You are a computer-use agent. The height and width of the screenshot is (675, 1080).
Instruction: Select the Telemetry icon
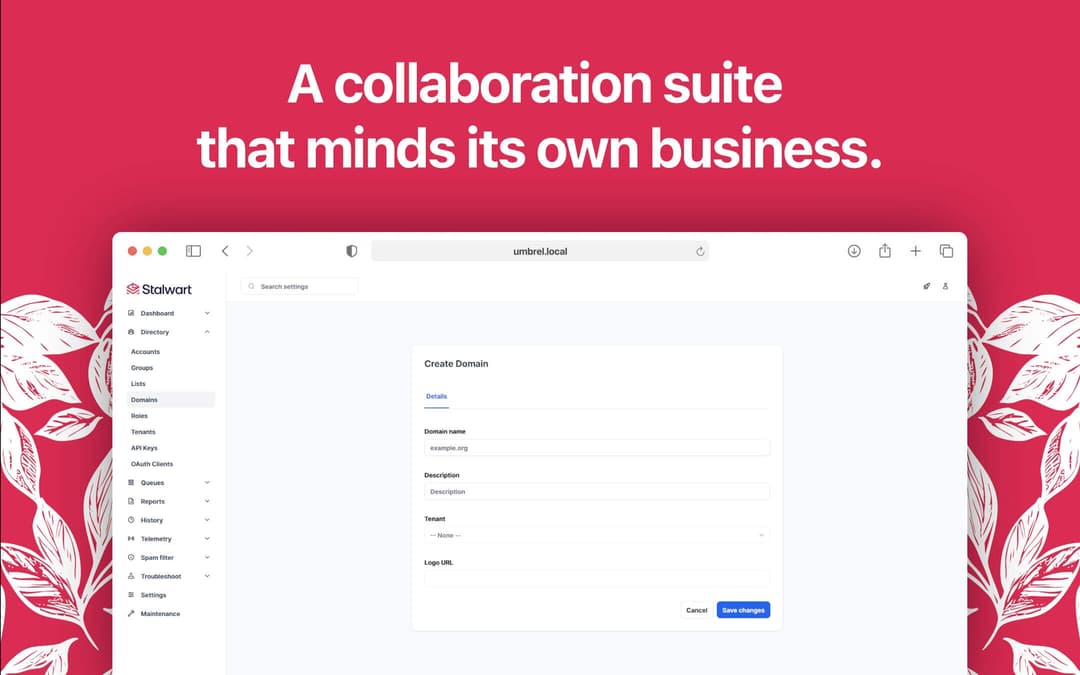(132, 539)
